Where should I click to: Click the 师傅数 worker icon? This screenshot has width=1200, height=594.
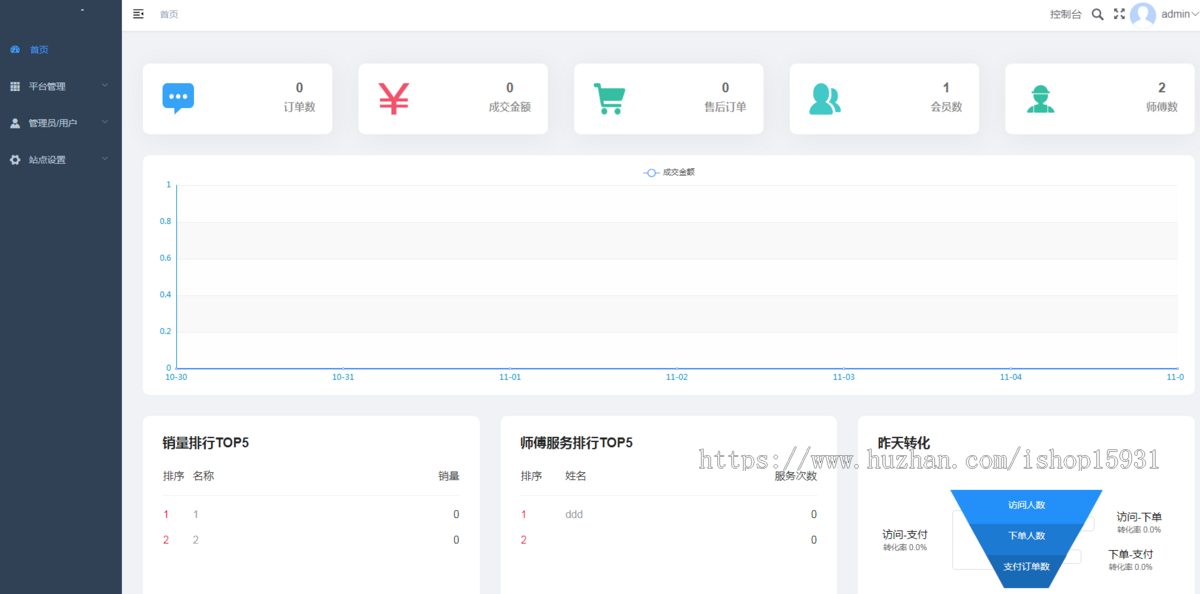pos(1040,99)
